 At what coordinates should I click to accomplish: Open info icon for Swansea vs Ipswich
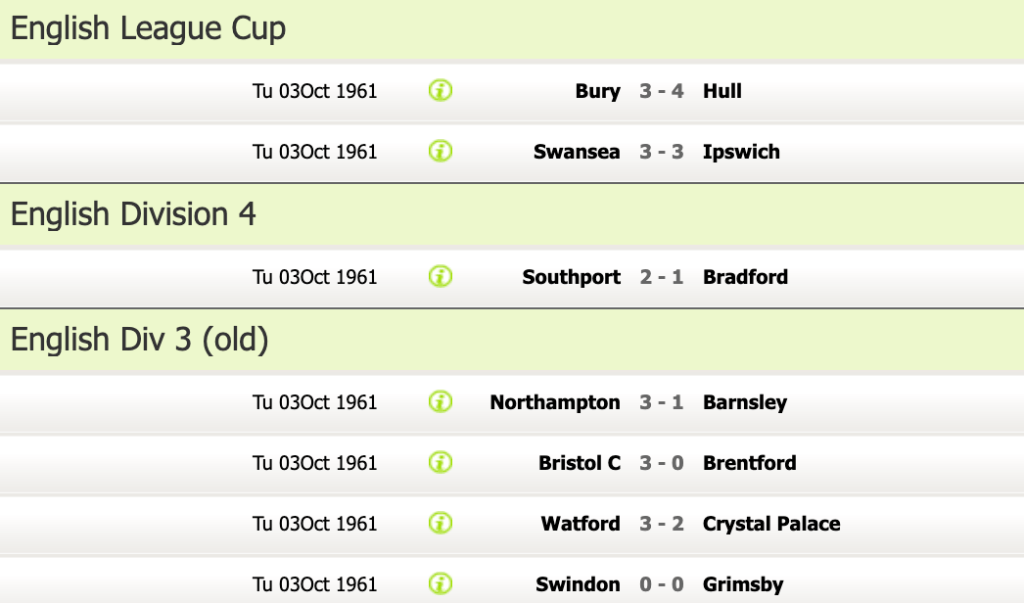[440, 152]
